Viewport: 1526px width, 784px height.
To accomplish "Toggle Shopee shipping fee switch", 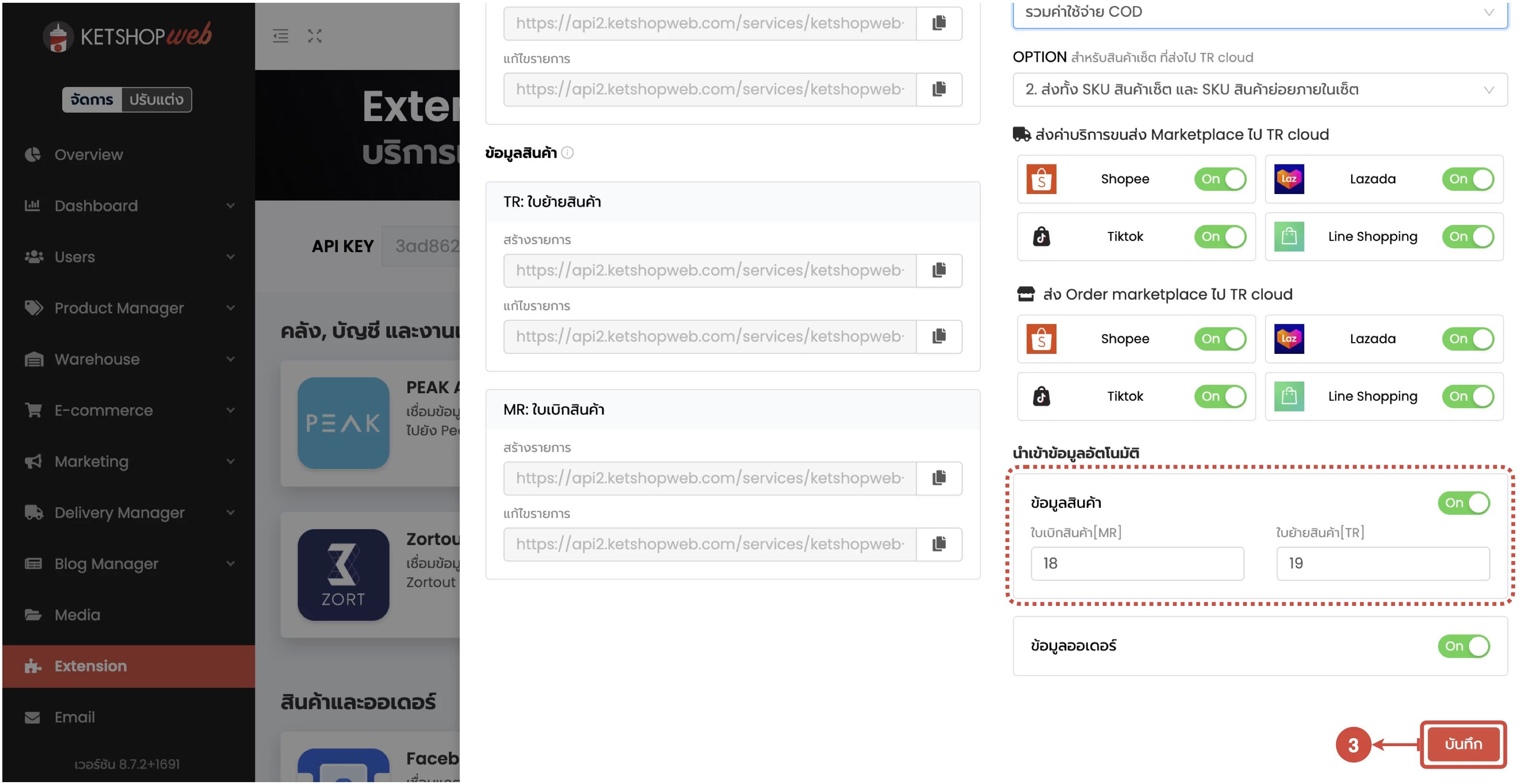I will 1220,179.
